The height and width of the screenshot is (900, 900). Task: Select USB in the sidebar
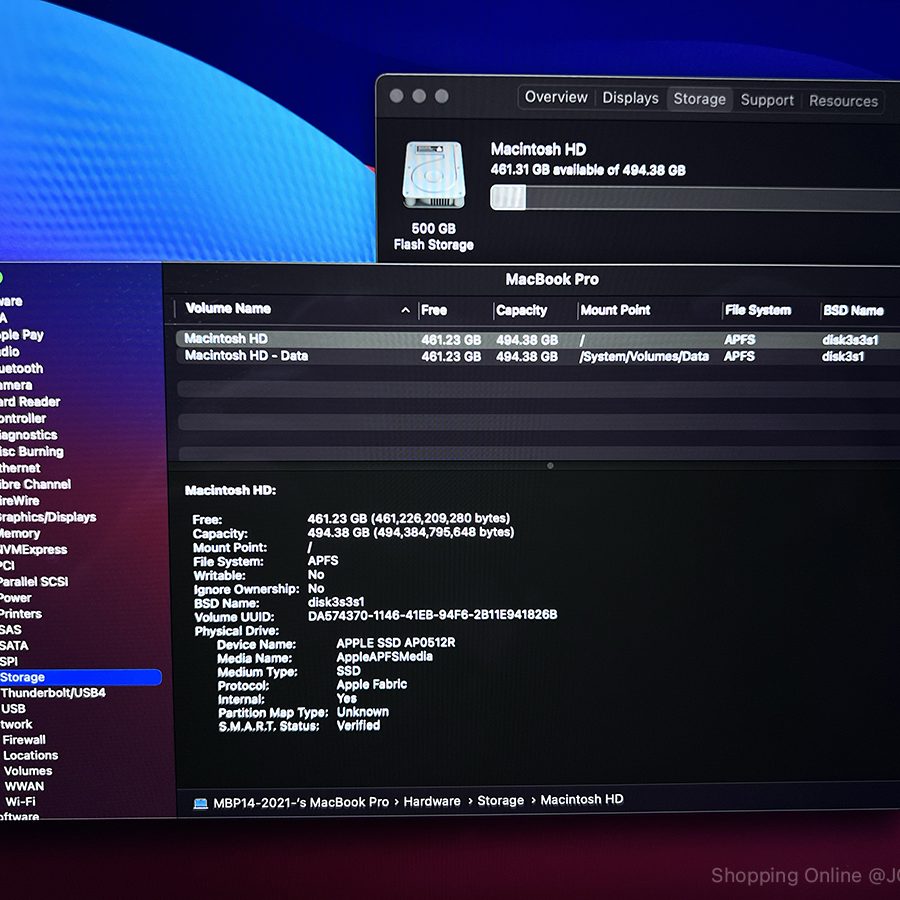pos(13,709)
